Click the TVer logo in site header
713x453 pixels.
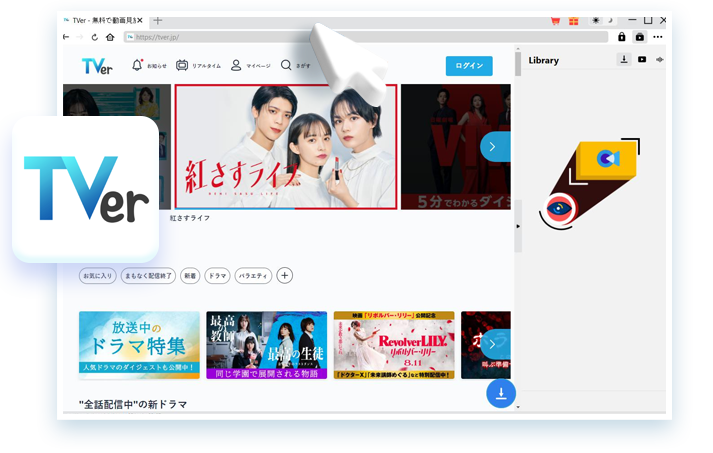click(97, 66)
